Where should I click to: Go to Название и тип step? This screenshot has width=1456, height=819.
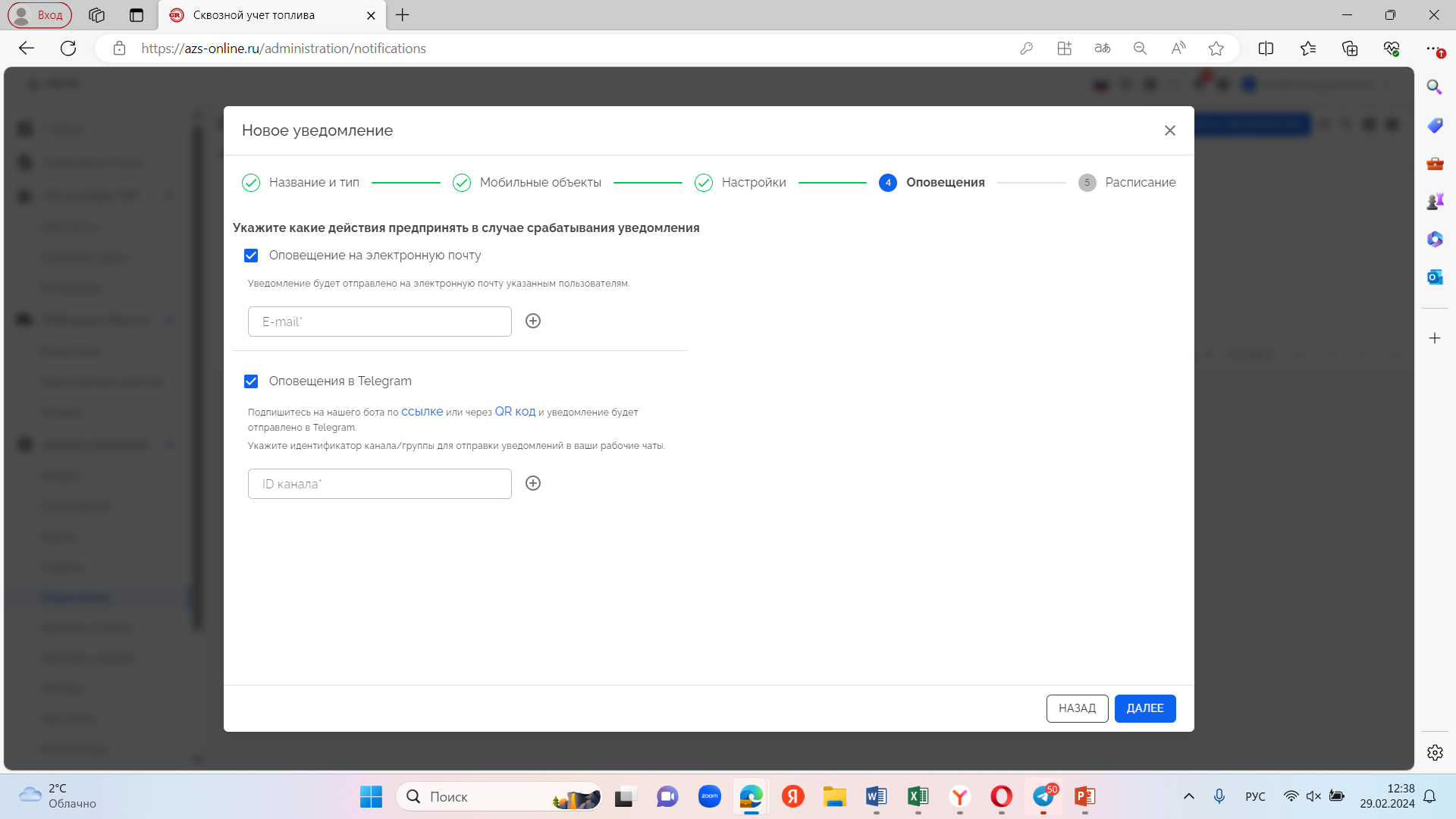click(313, 183)
